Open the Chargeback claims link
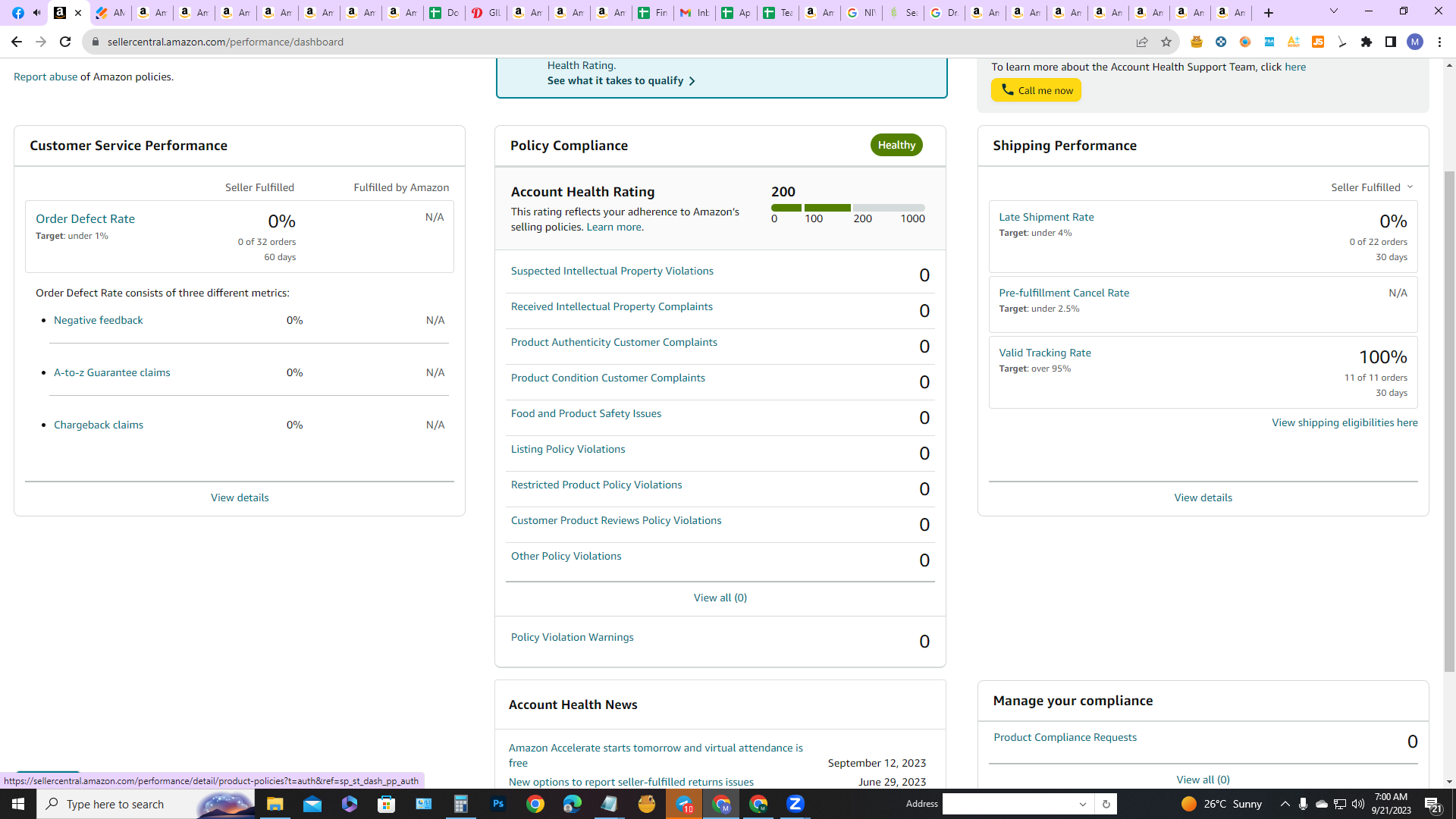Screen dimensions: 1456x819 tap(99, 425)
